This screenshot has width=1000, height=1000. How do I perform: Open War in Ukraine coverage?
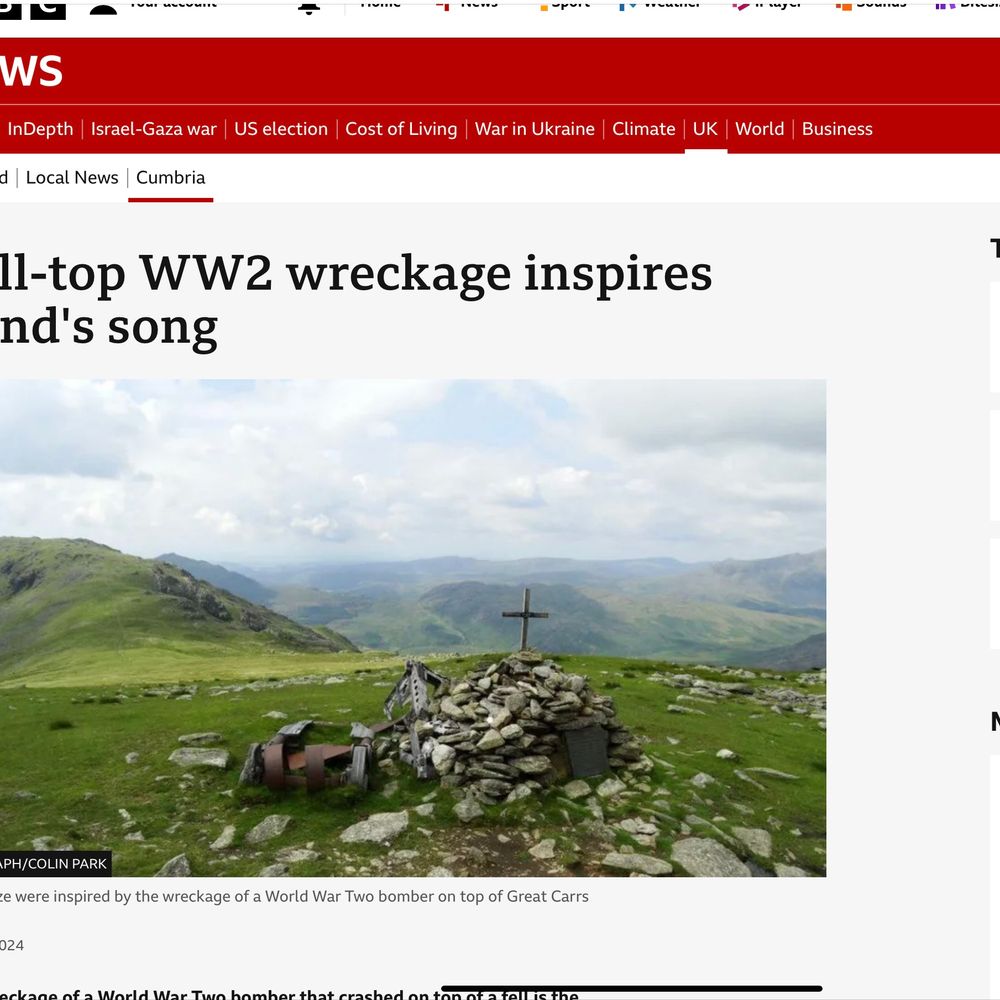click(534, 129)
